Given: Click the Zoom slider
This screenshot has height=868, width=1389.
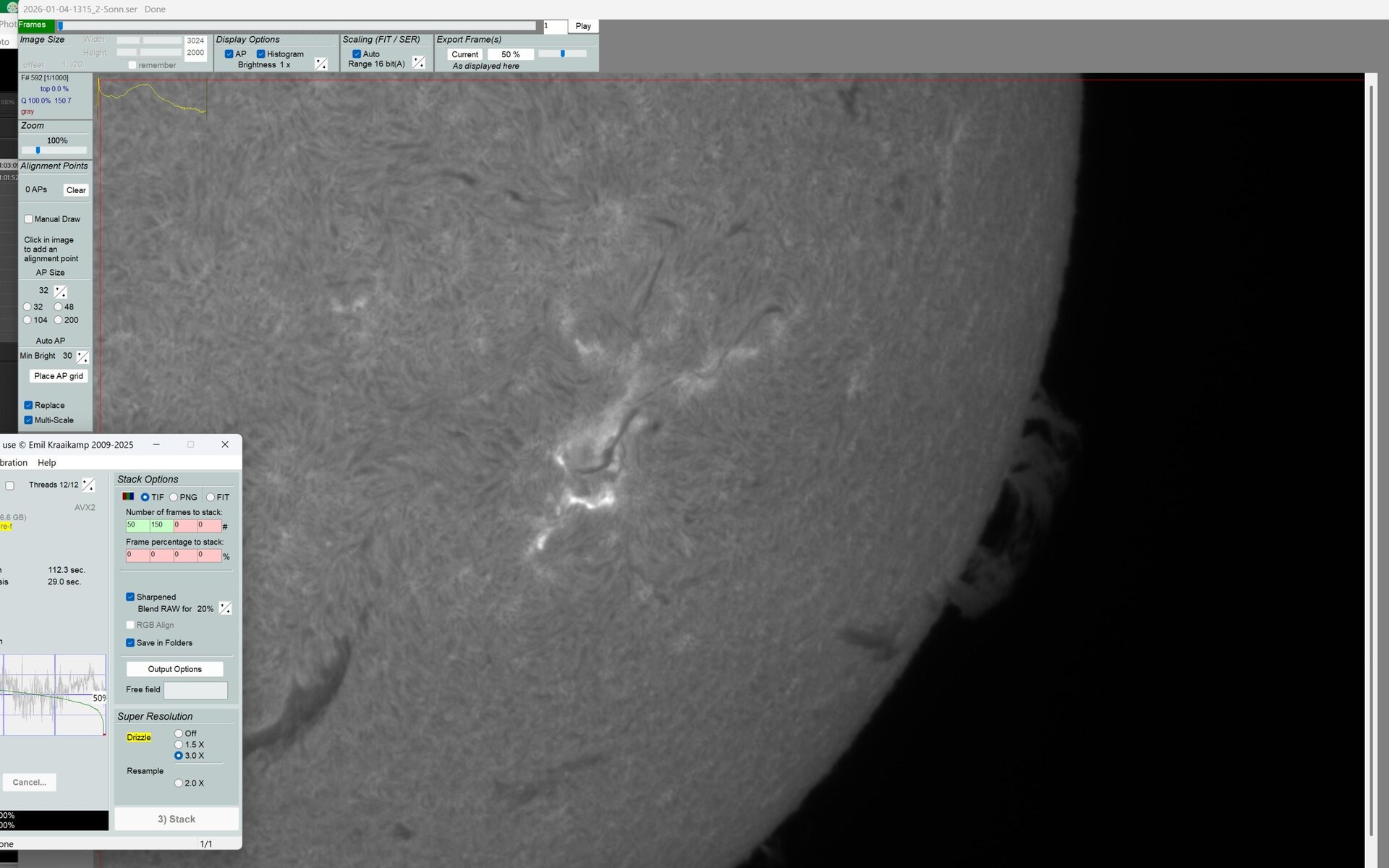Looking at the screenshot, I should pos(54,150).
